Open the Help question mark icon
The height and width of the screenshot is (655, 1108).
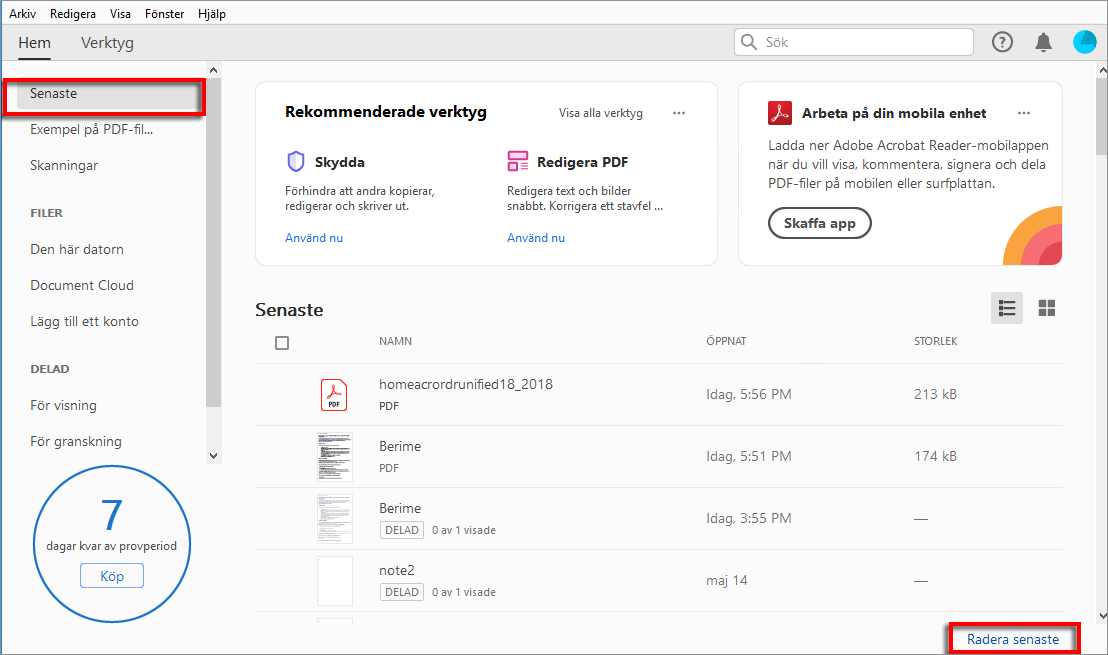pyautogui.click(x=1002, y=42)
